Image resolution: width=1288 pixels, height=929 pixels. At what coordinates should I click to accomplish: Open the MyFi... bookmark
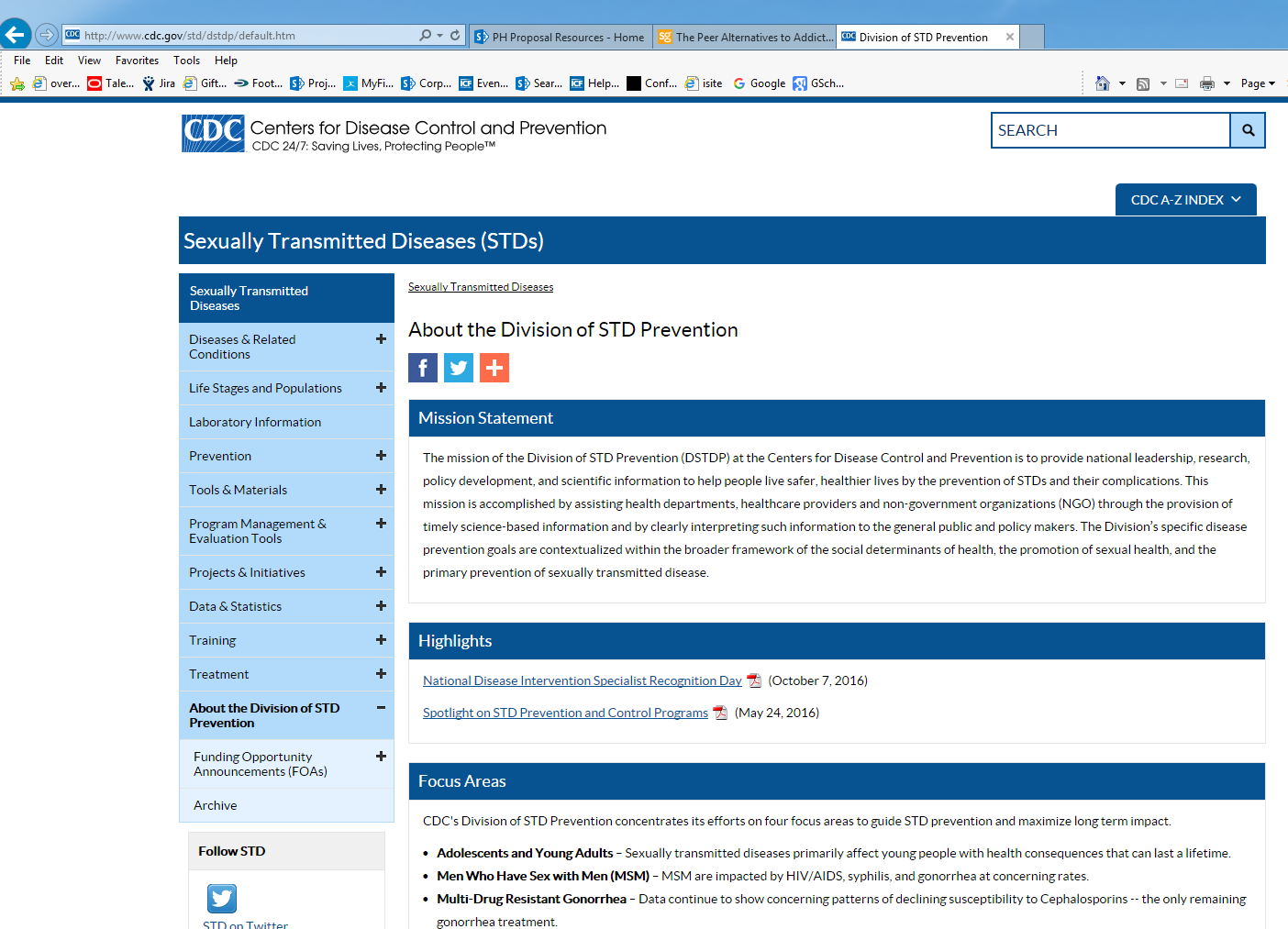click(369, 83)
